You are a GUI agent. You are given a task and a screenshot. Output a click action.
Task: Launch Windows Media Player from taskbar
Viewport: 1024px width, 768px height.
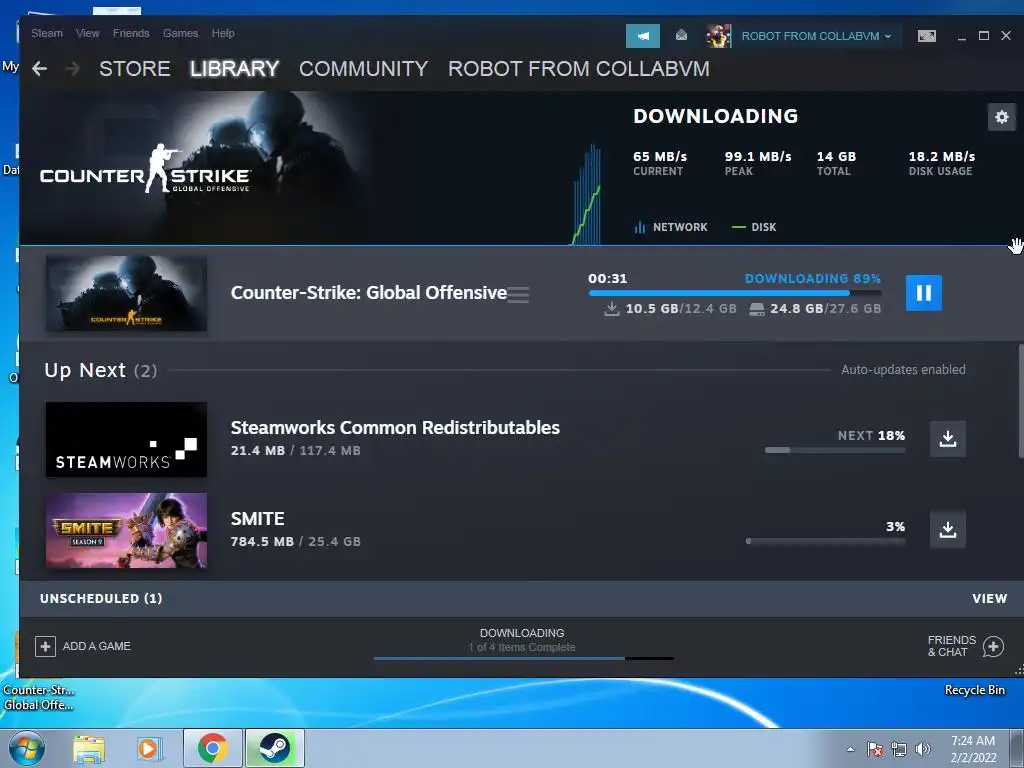coord(150,748)
